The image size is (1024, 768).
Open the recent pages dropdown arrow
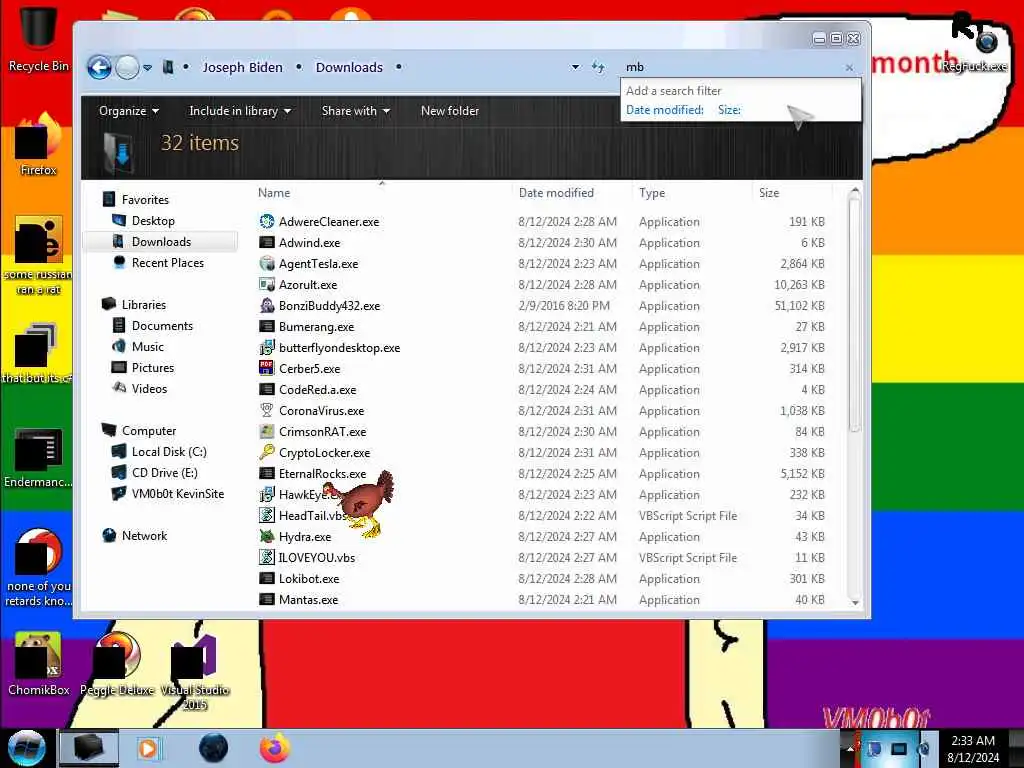point(148,67)
